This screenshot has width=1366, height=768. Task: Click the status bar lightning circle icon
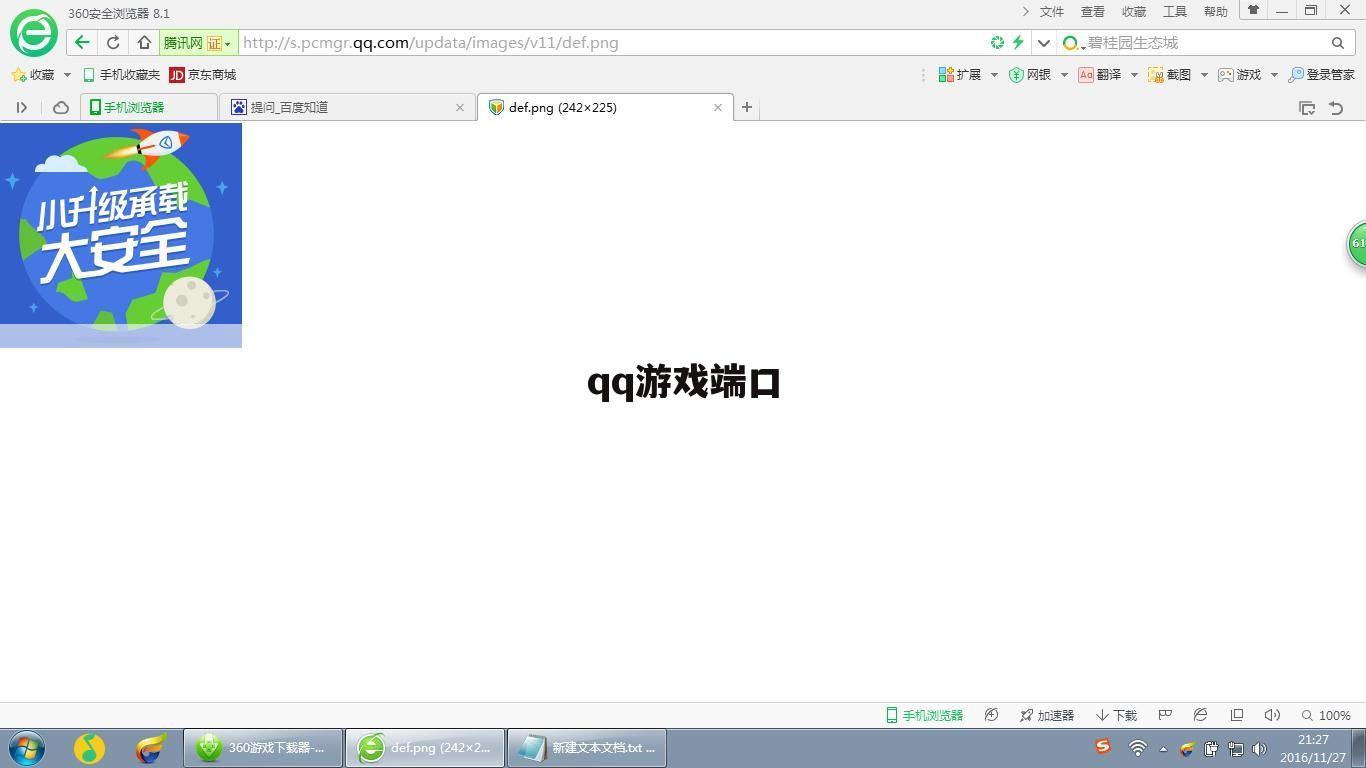tap(991, 715)
